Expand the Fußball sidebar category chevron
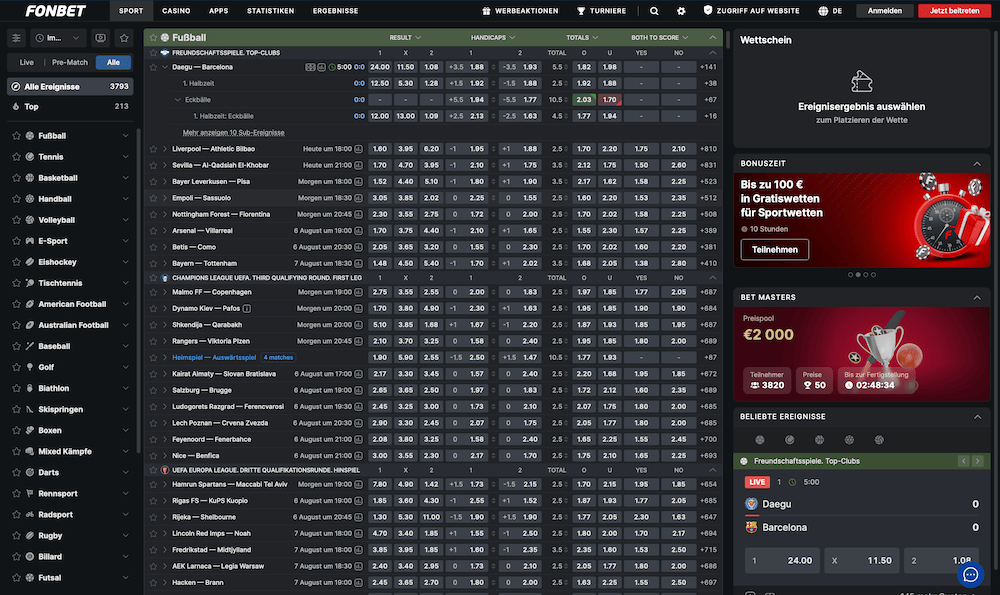1000x595 pixels. (125, 136)
